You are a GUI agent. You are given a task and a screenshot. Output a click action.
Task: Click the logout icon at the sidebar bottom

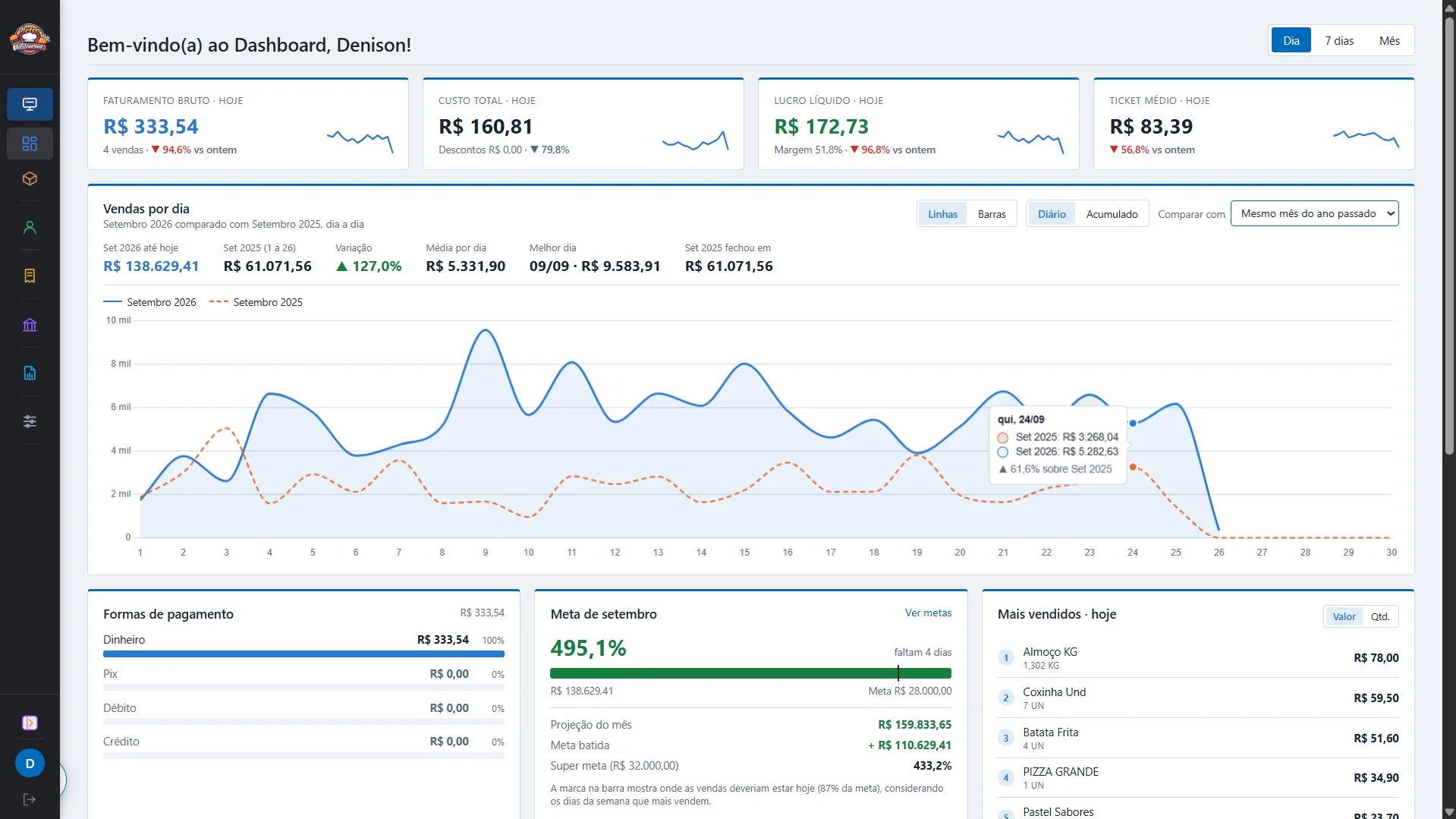click(x=30, y=799)
